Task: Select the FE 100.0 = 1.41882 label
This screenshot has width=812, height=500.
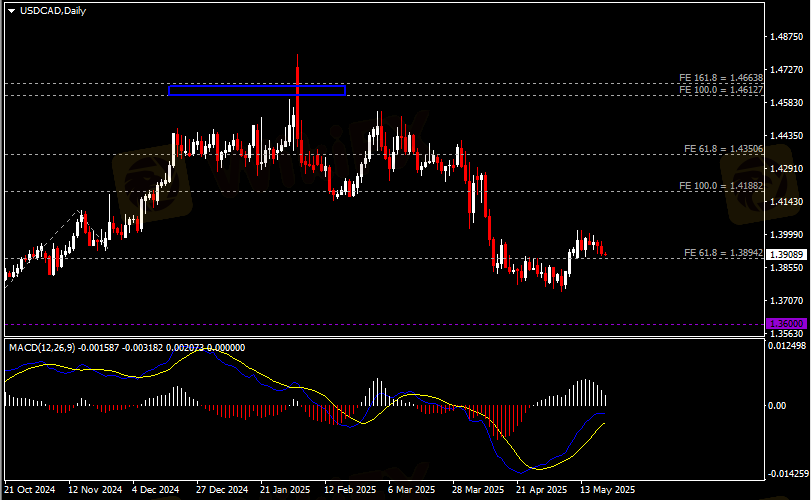Action: (721, 185)
